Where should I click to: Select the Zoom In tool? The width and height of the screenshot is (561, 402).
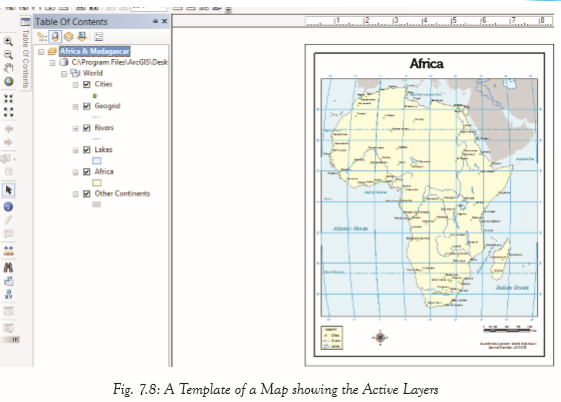pos(8,41)
